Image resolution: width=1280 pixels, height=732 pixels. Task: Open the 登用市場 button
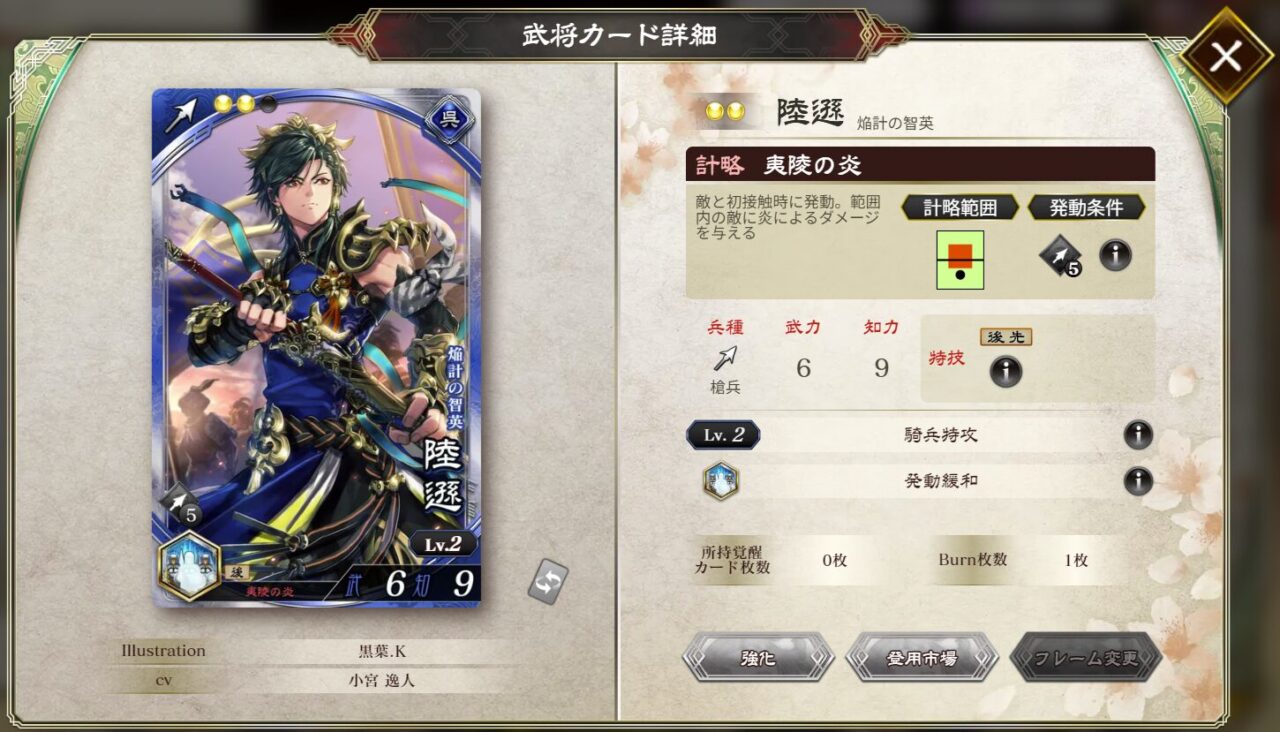921,657
